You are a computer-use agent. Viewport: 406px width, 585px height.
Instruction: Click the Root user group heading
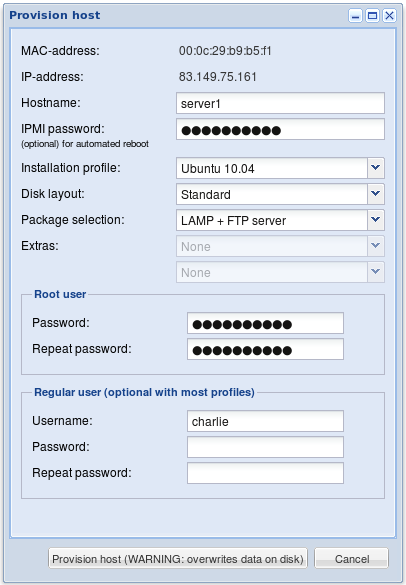coord(60,294)
